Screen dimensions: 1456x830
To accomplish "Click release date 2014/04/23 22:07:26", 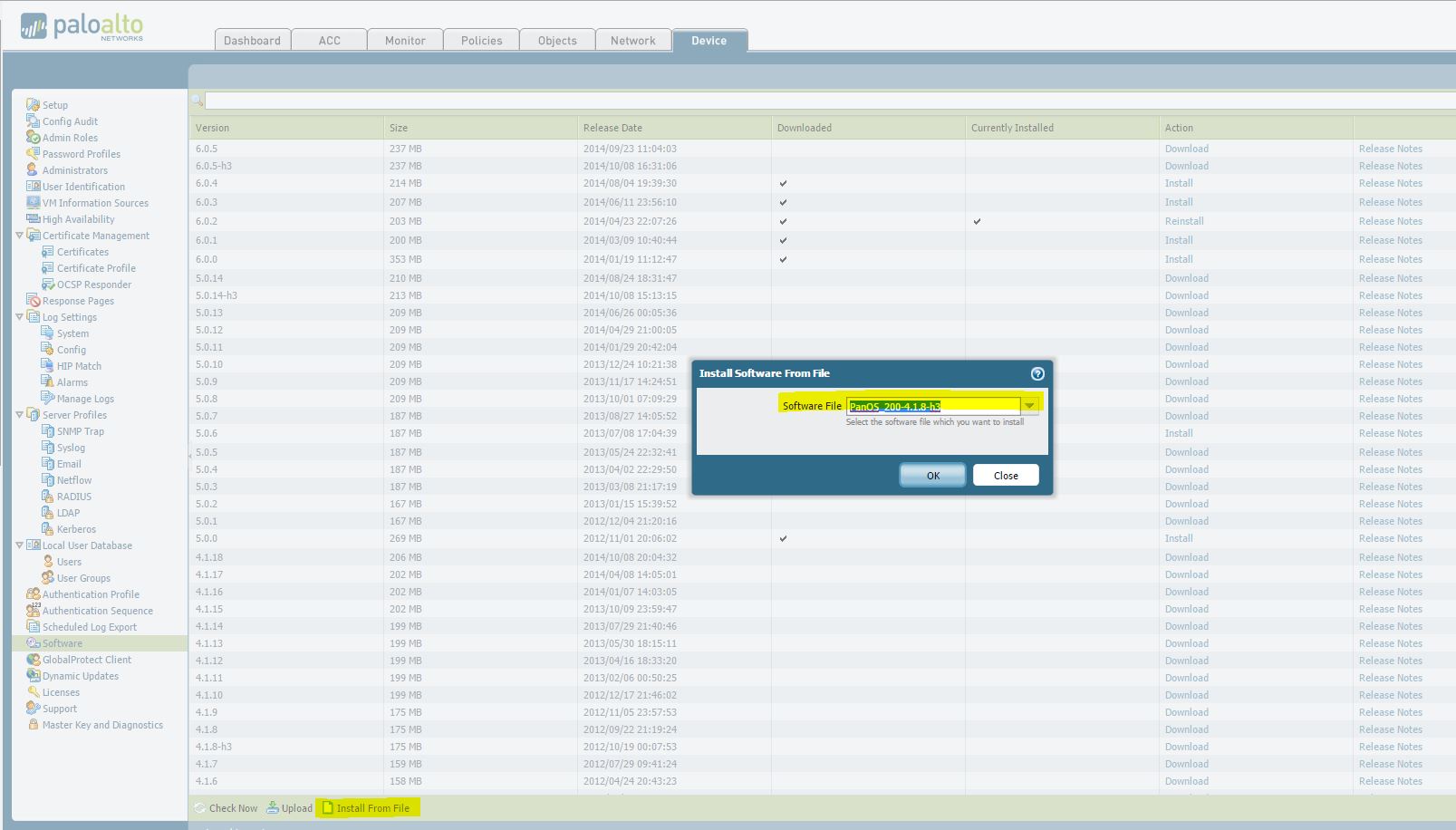I will click(x=630, y=221).
